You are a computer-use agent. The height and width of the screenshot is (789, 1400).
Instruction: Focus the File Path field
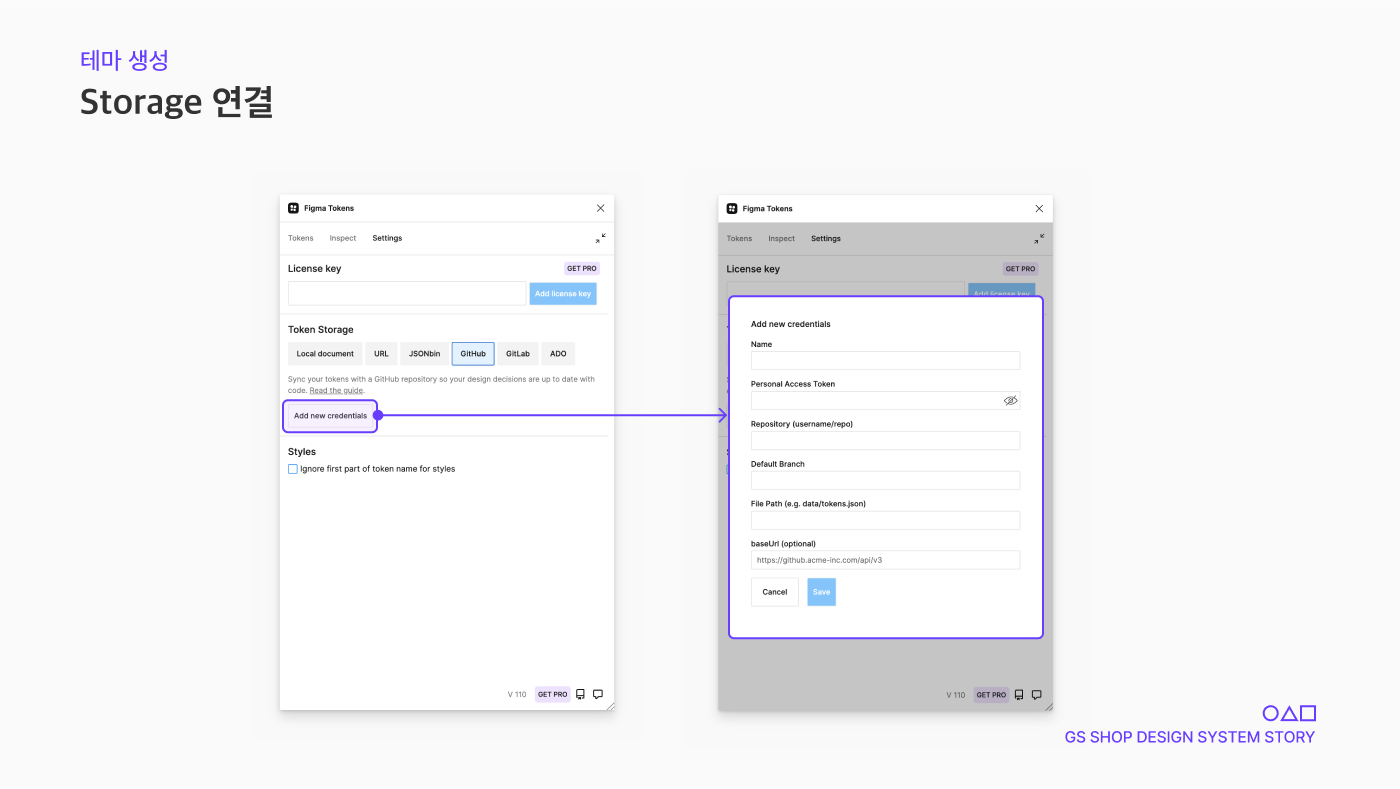tap(885, 520)
